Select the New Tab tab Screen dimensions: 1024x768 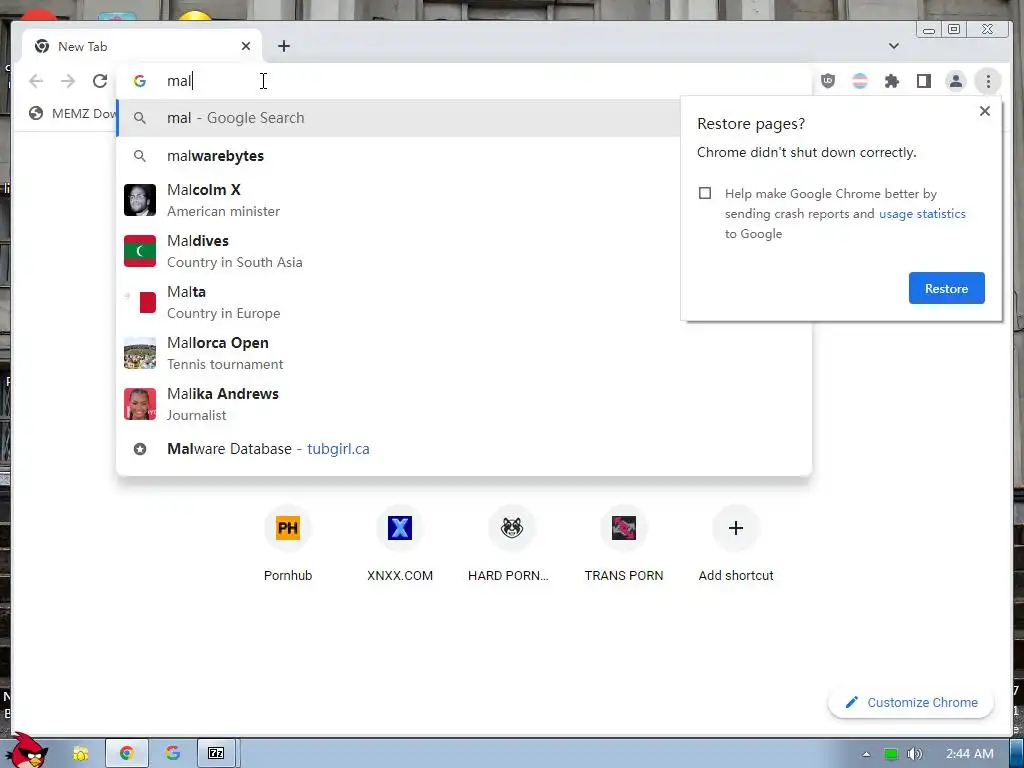point(142,46)
